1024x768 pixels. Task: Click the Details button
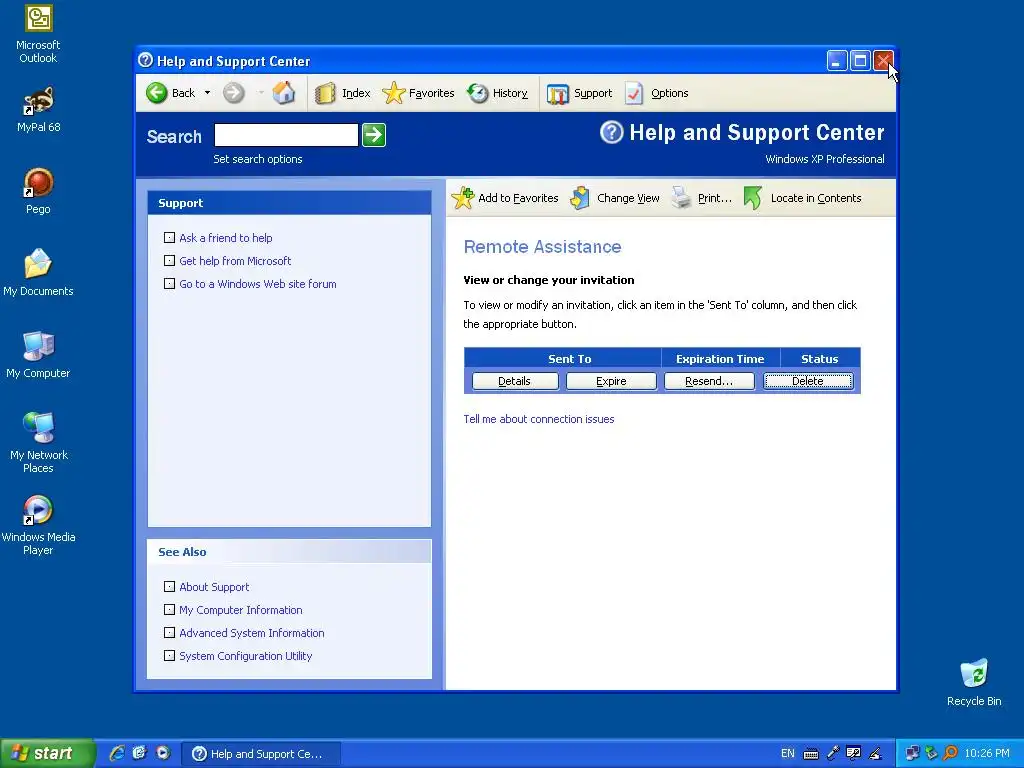(515, 381)
